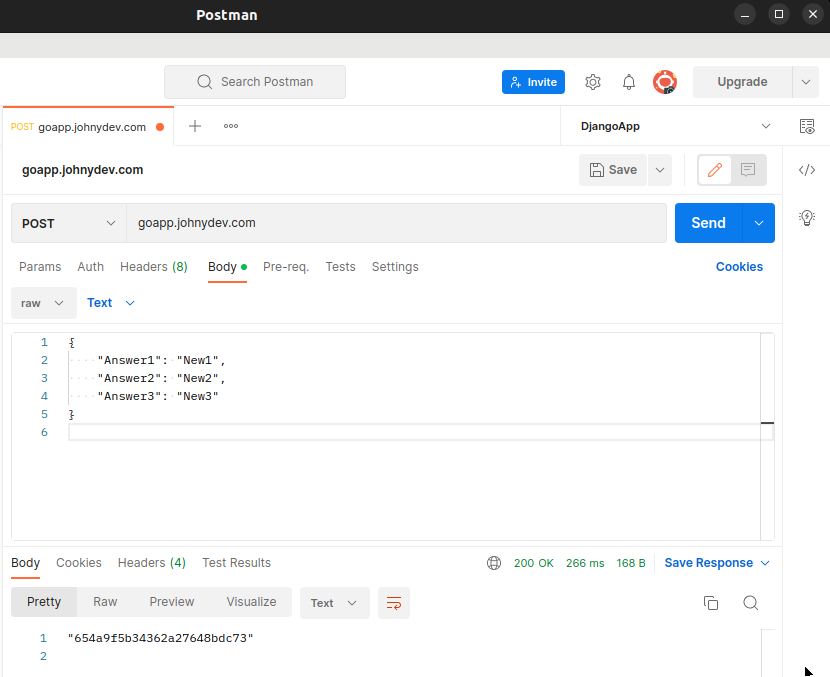The height and width of the screenshot is (677, 830).
Task: Switch to comments mode icon
Action: click(748, 170)
